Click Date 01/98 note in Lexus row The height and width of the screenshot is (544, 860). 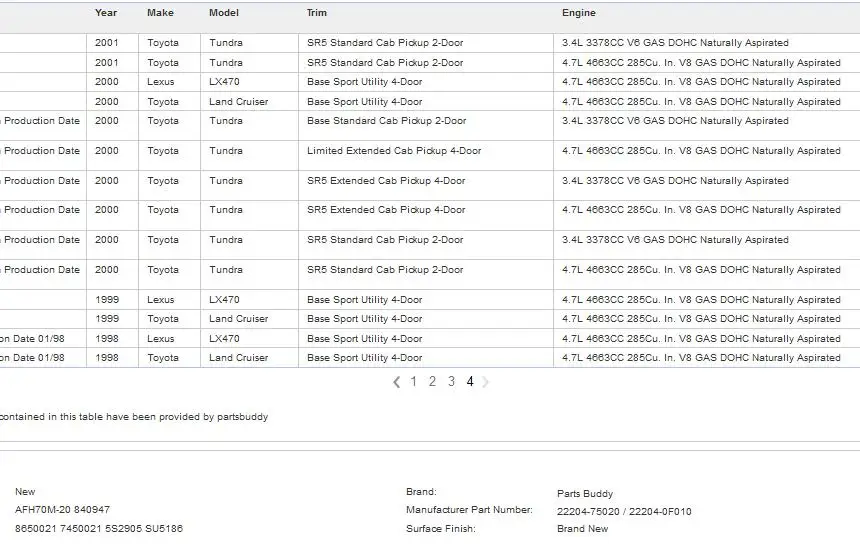coord(32,339)
